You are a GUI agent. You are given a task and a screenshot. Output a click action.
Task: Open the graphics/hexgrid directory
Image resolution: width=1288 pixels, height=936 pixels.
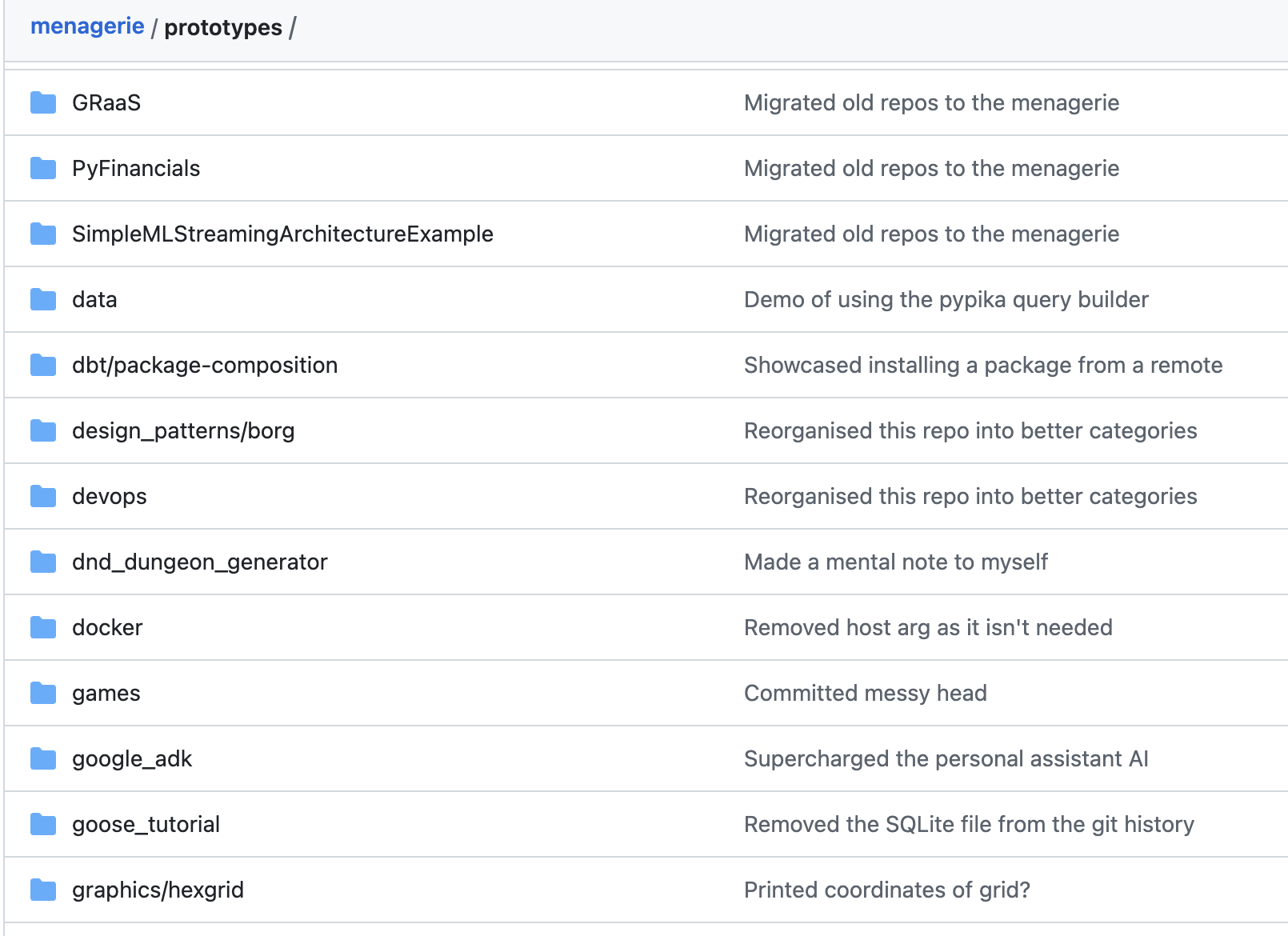point(158,890)
